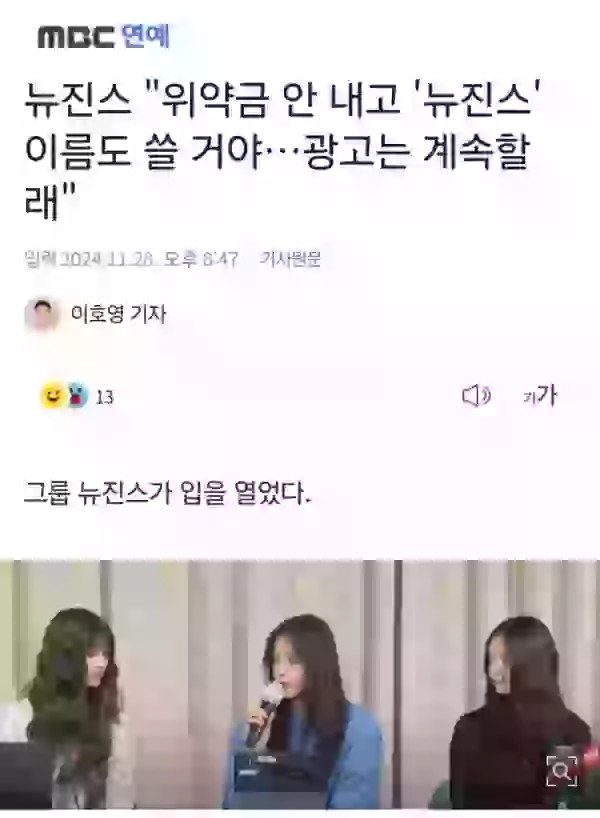Click the woman holding the microphone
The width and height of the screenshot is (600, 818).
point(308,715)
